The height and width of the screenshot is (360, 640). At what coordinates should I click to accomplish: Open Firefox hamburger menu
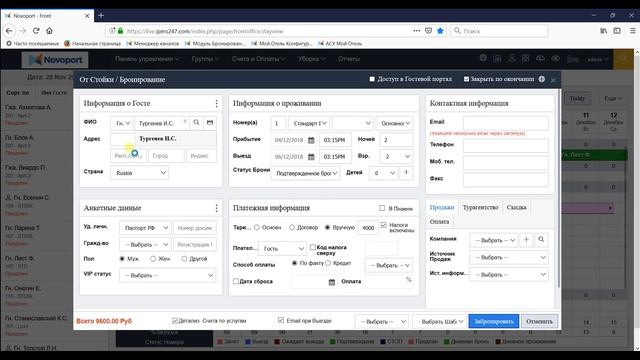point(633,31)
